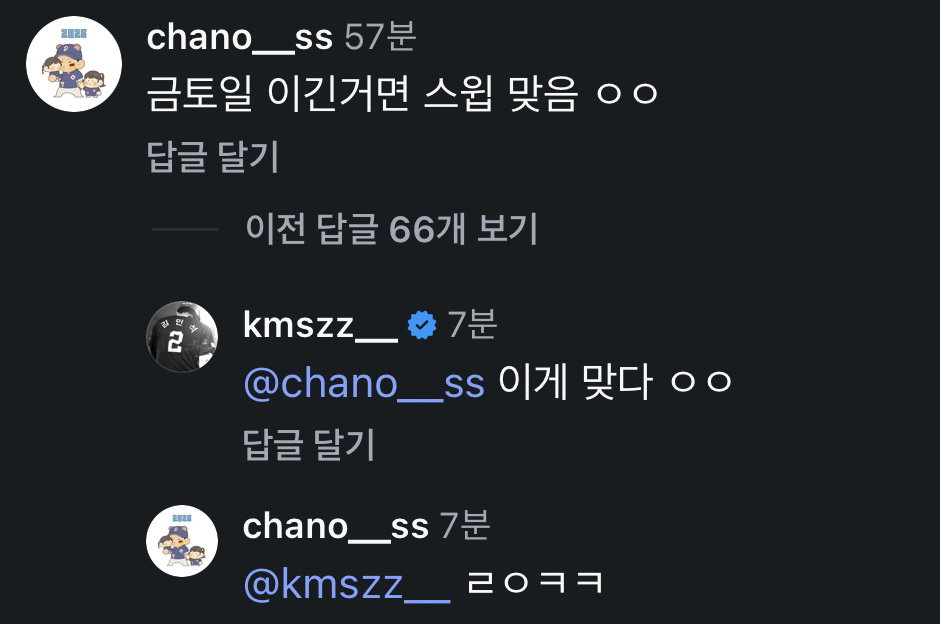This screenshot has height=624, width=940.
Task: Open the chano__ss username on the bottom reply
Action: [x=336, y=526]
